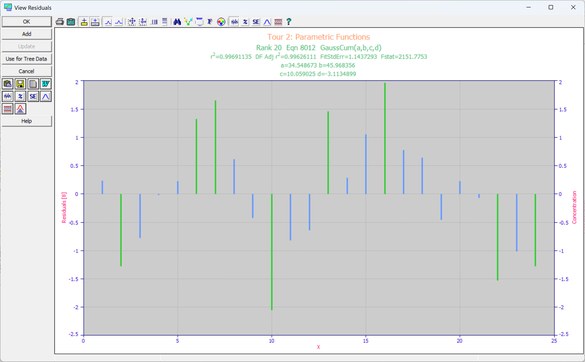Click the a=34.548673 b=45.968356 parameter line
The height and width of the screenshot is (362, 585).
coord(318,65)
